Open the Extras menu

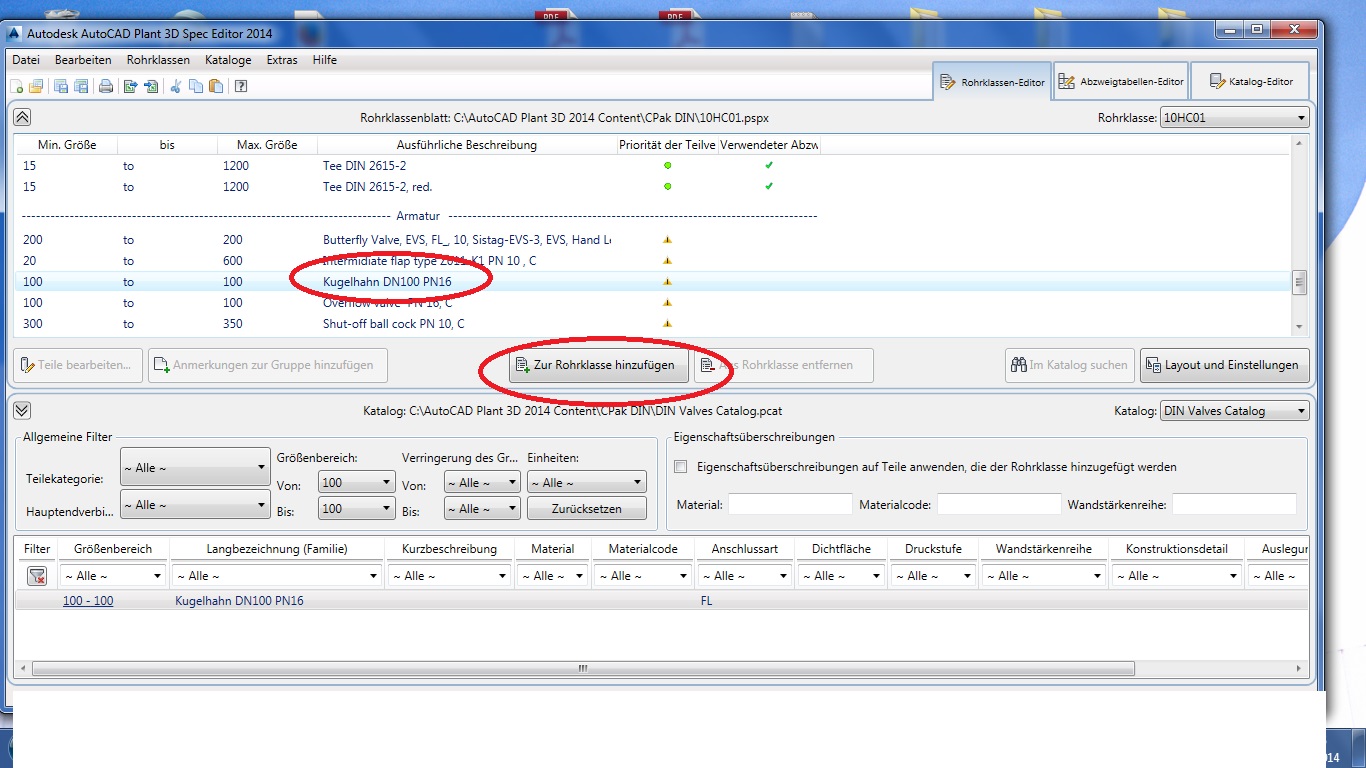click(282, 60)
